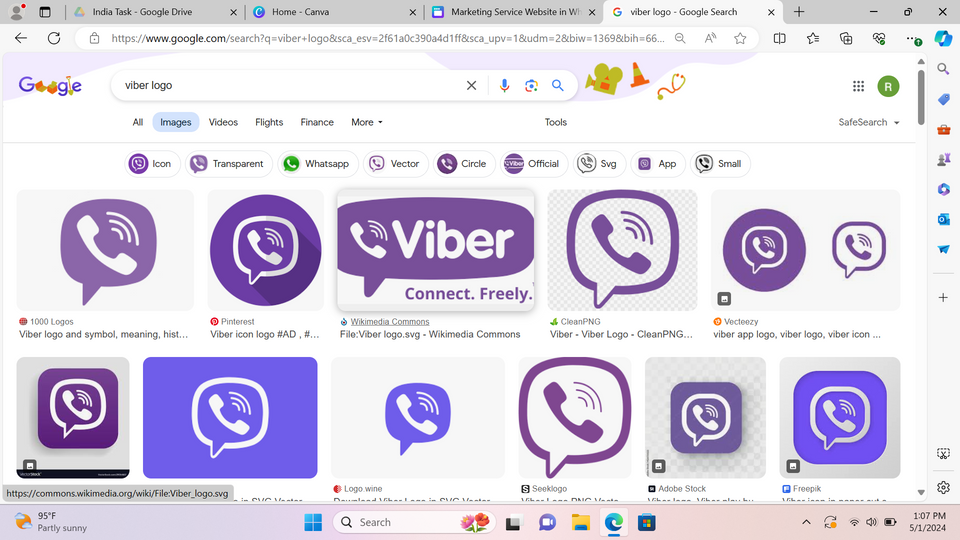
Task: Click the zoom magnifier in the address bar
Action: pos(680,38)
